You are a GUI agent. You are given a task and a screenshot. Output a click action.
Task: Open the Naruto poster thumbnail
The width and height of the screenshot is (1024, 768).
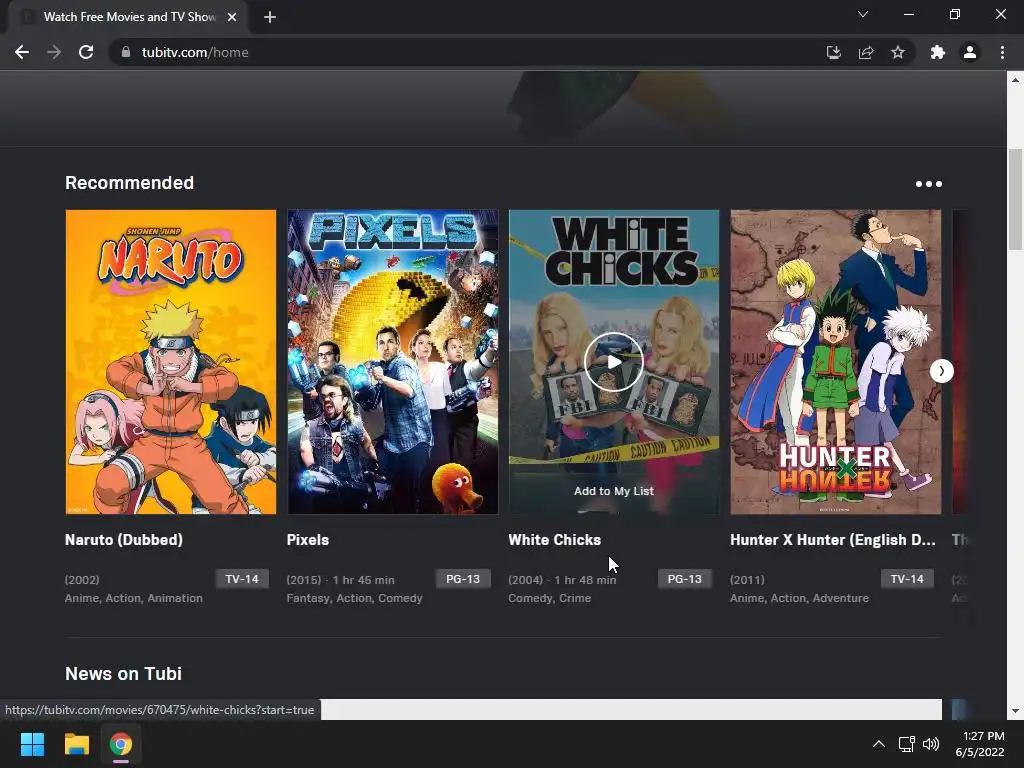click(170, 362)
